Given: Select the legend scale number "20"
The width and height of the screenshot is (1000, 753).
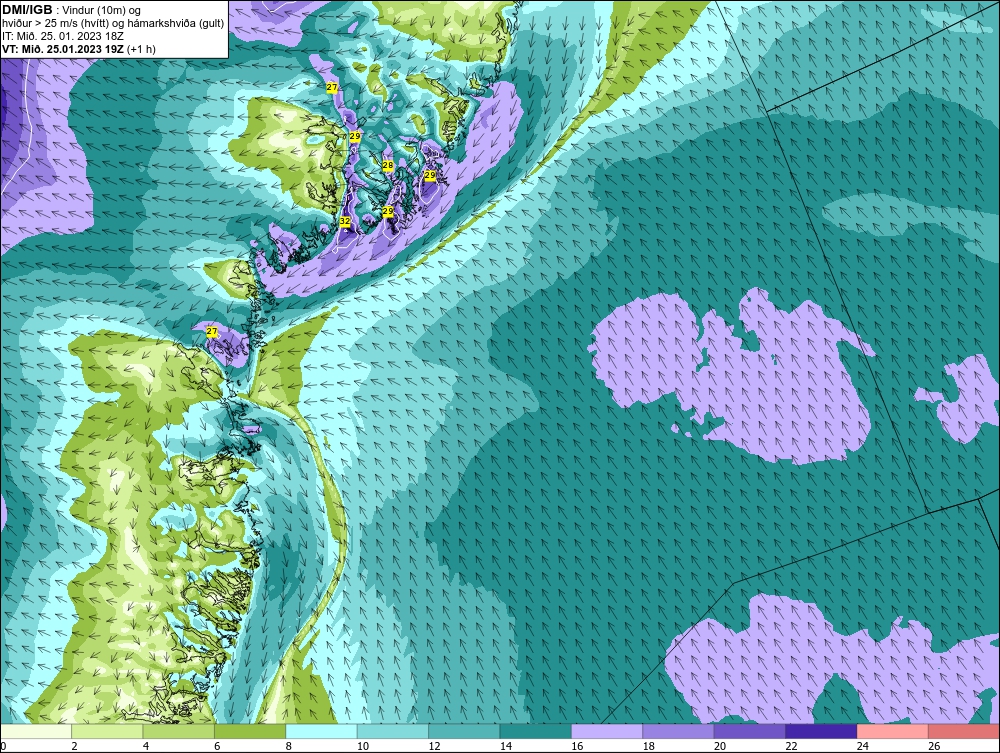Looking at the screenshot, I should 720,746.
